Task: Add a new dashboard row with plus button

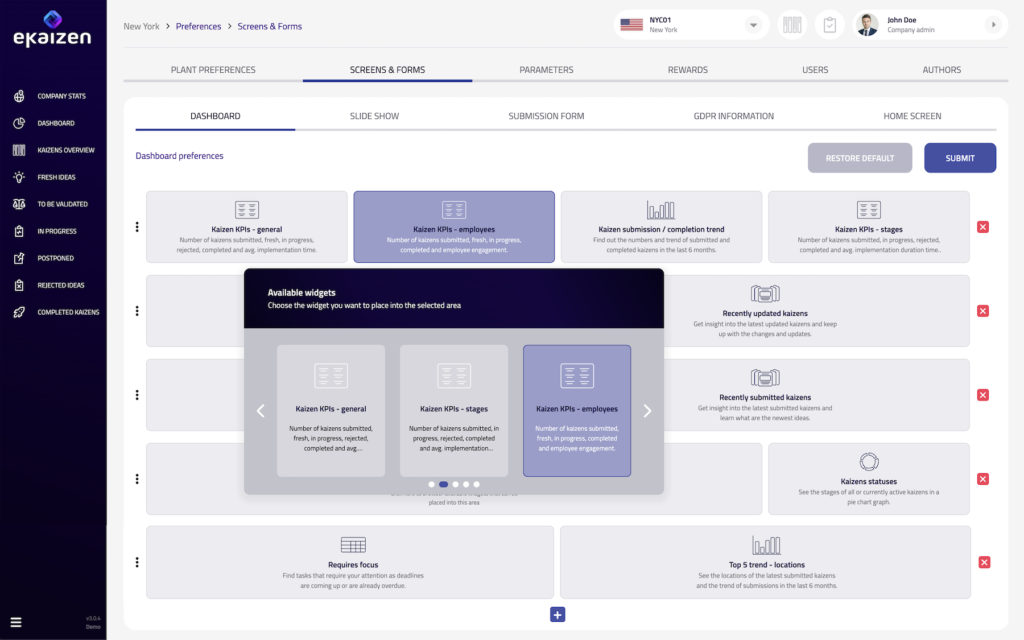Action: (x=558, y=615)
